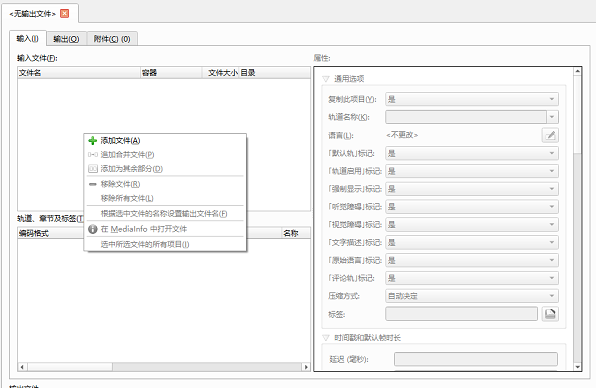Click the properties panel vertical scrollbar thumb
This screenshot has width=596, height=388.
(x=577, y=114)
